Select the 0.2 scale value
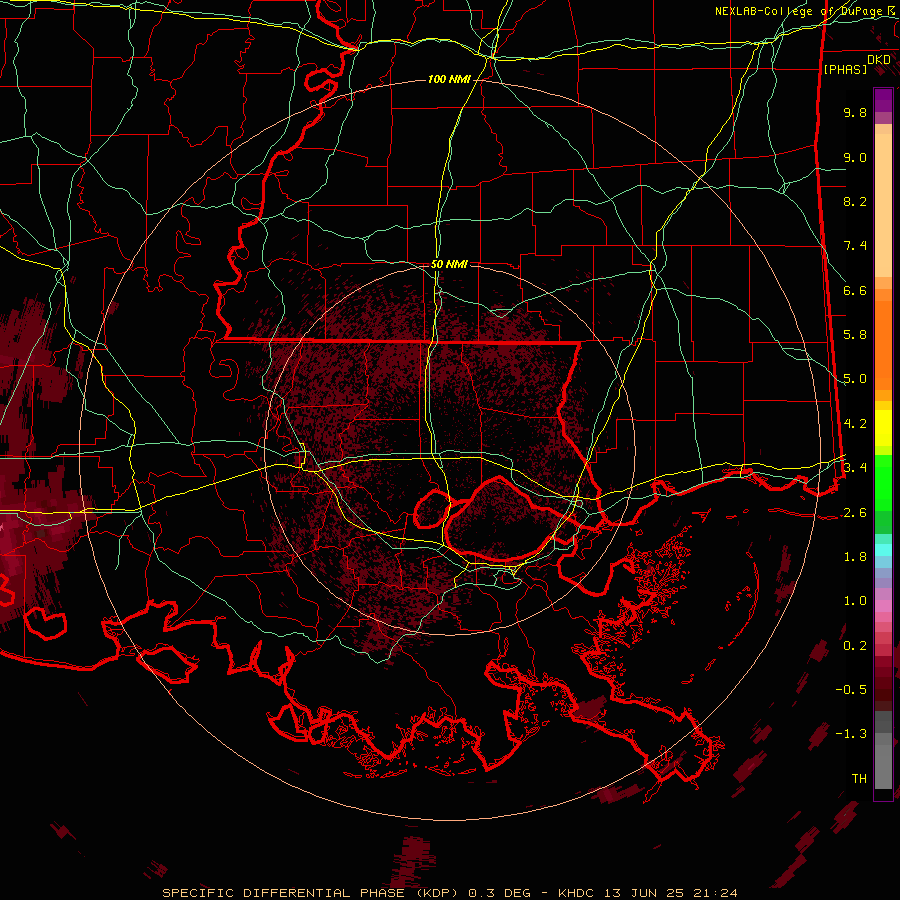This screenshot has width=900, height=900. (855, 646)
